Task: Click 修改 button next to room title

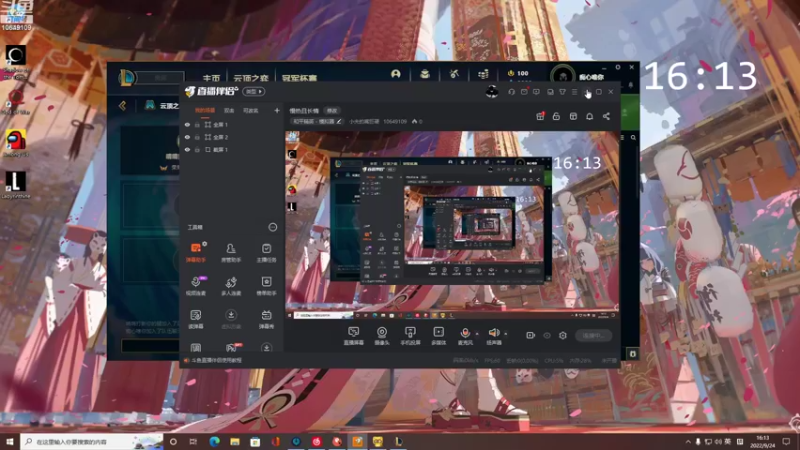Action: coord(332,110)
